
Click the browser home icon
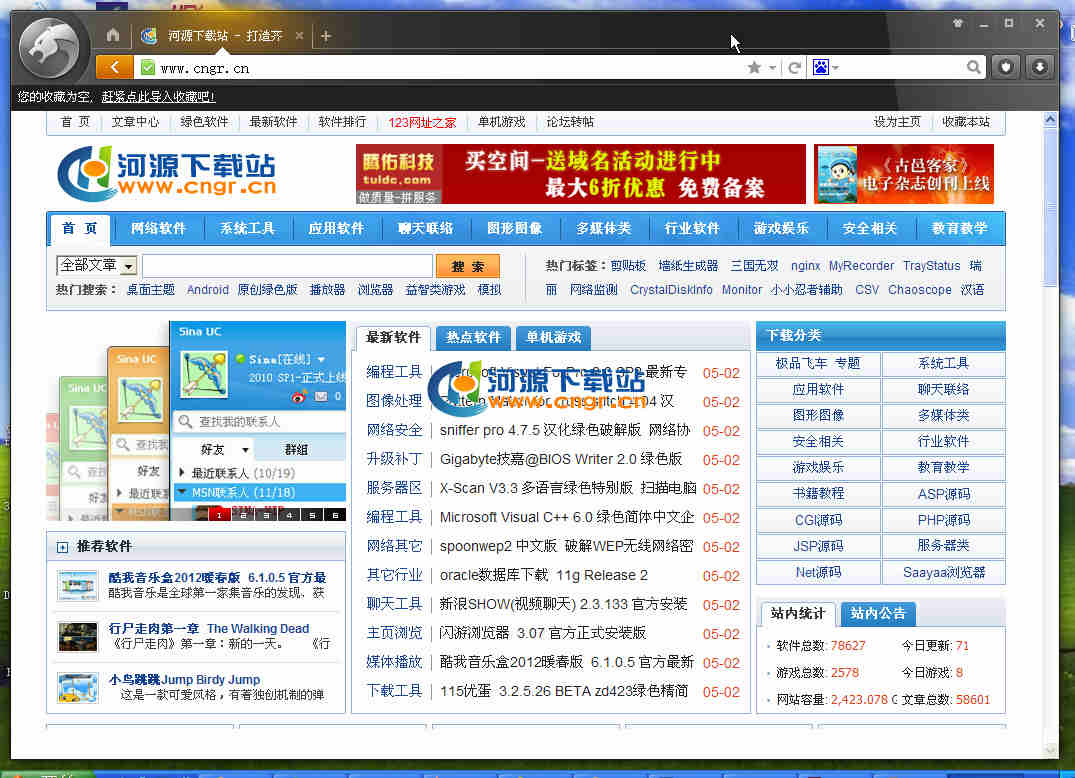click(113, 36)
